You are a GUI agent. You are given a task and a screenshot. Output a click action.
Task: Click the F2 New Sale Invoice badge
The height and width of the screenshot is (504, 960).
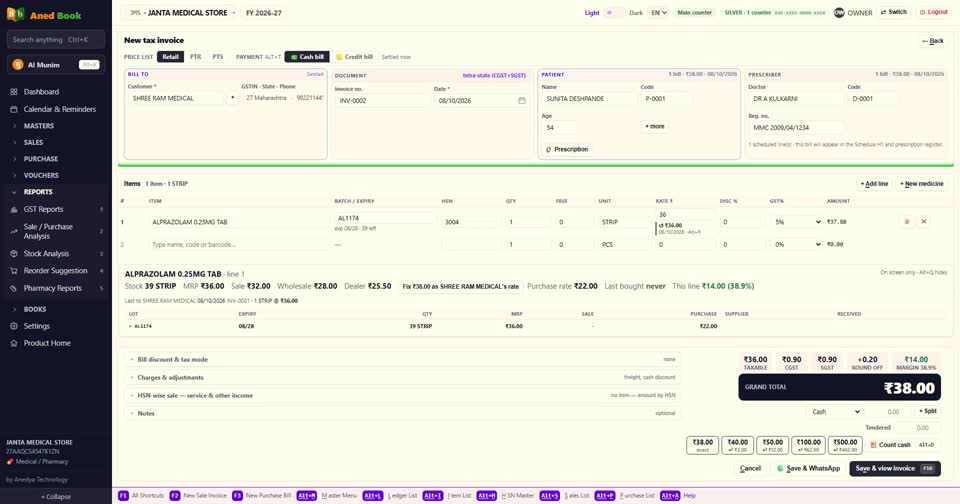coord(175,495)
